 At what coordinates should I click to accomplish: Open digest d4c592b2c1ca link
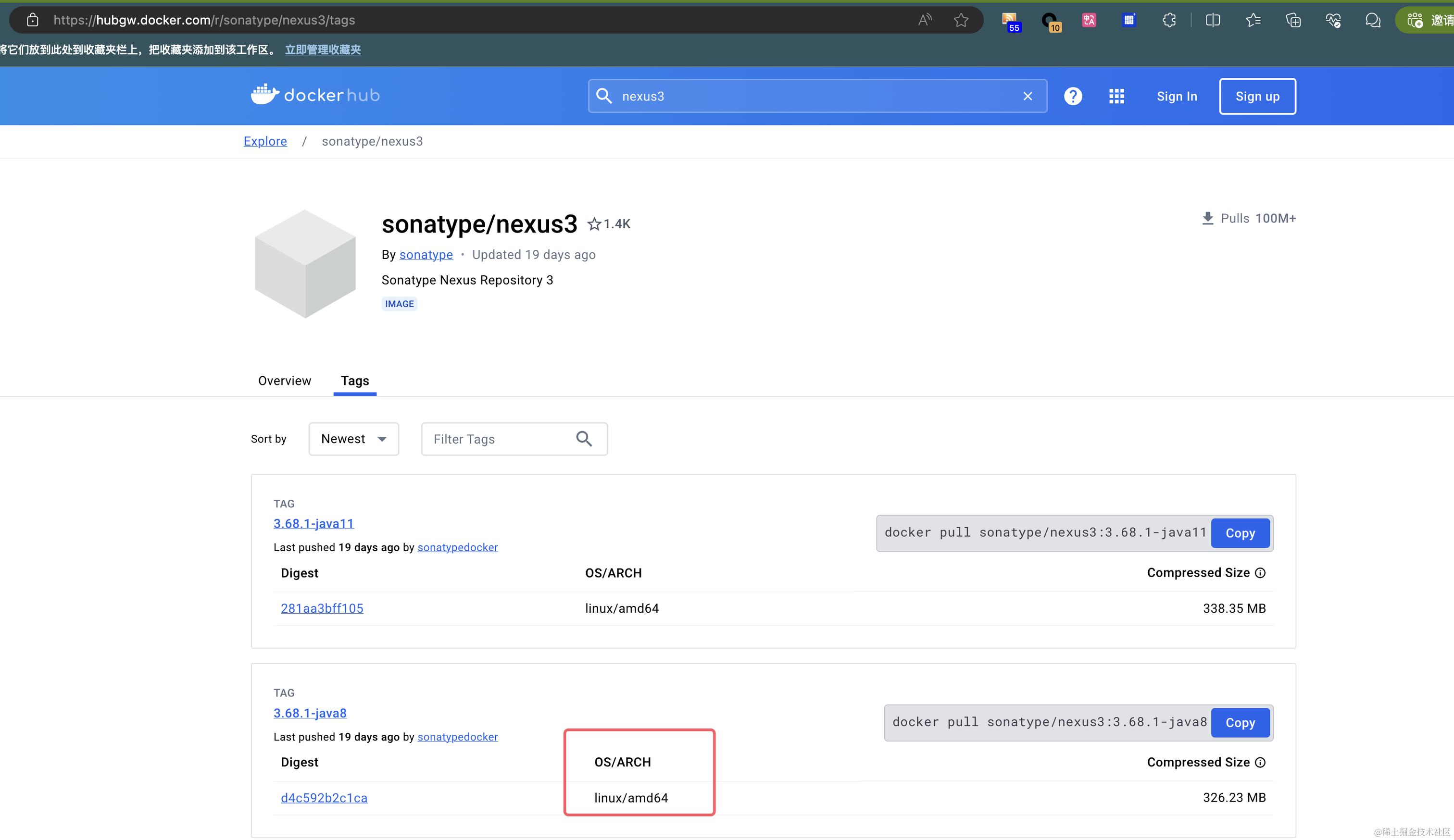tap(324, 798)
